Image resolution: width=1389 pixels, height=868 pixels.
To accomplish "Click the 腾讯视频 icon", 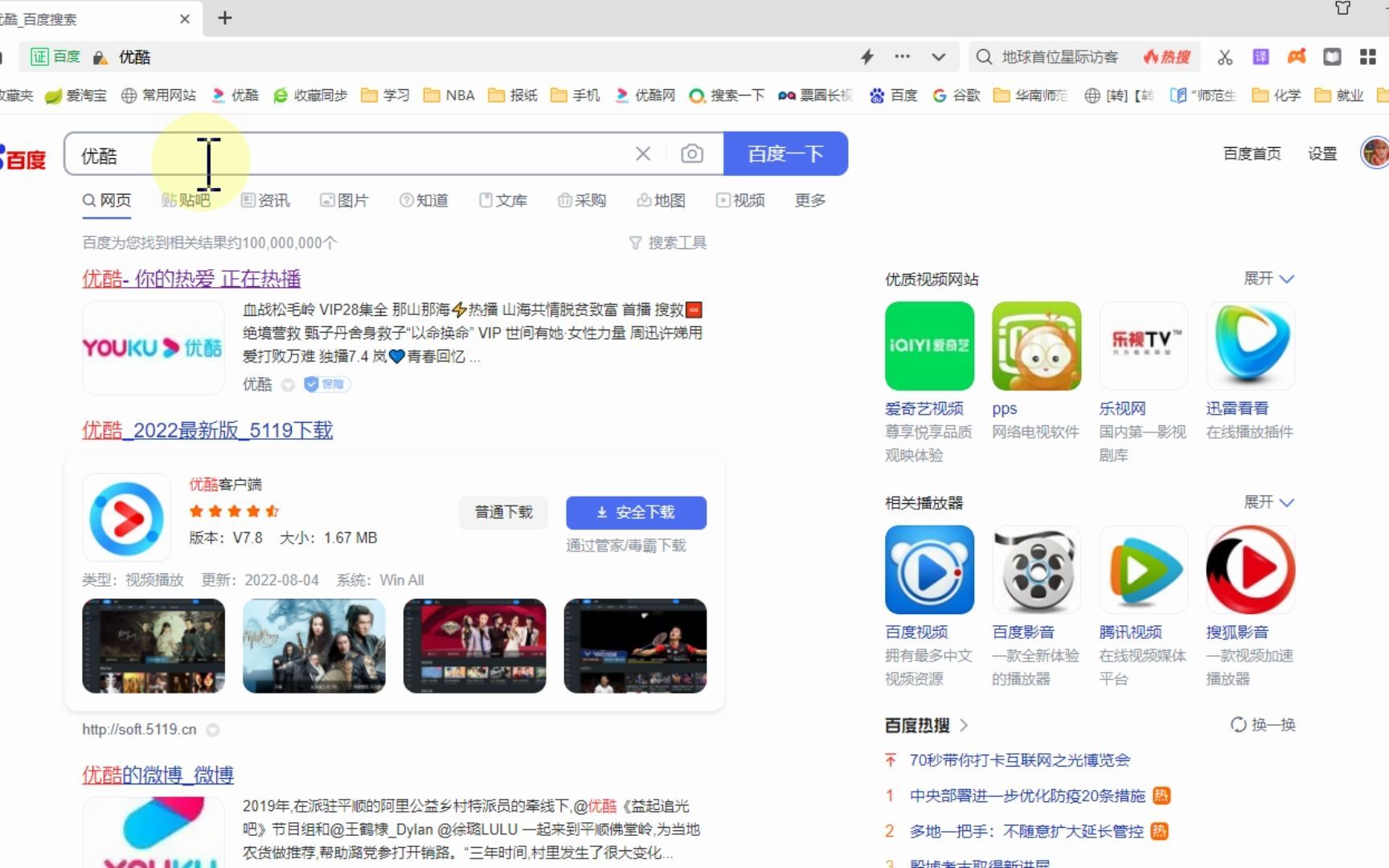I will pyautogui.click(x=1143, y=570).
